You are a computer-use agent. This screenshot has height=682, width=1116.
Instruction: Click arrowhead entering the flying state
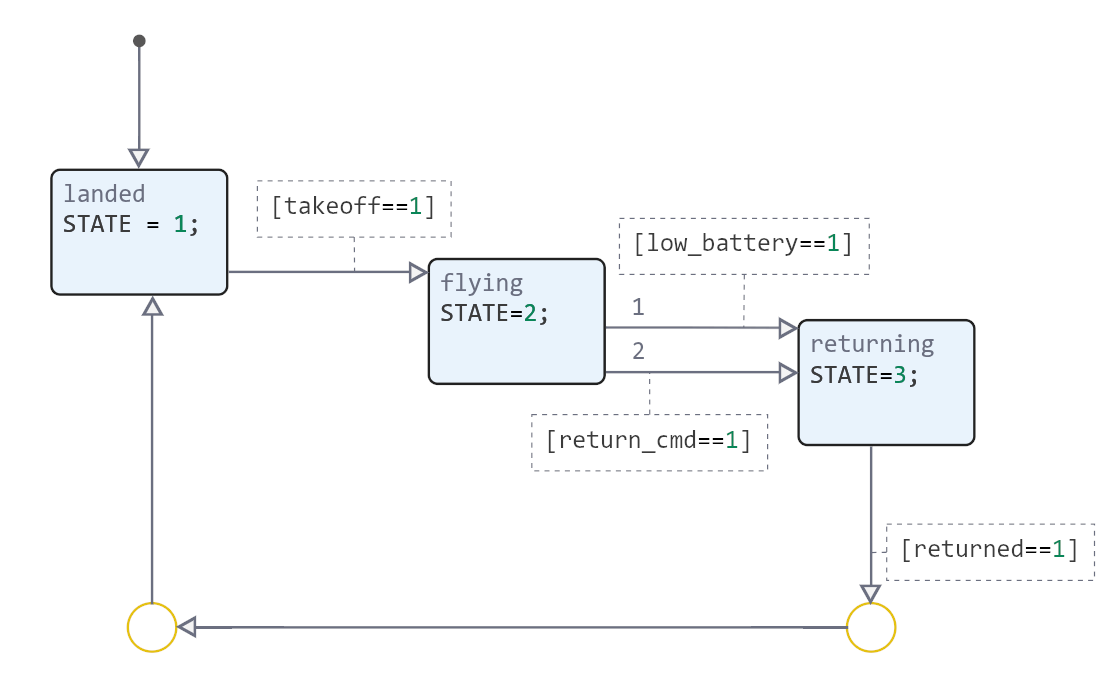(419, 272)
